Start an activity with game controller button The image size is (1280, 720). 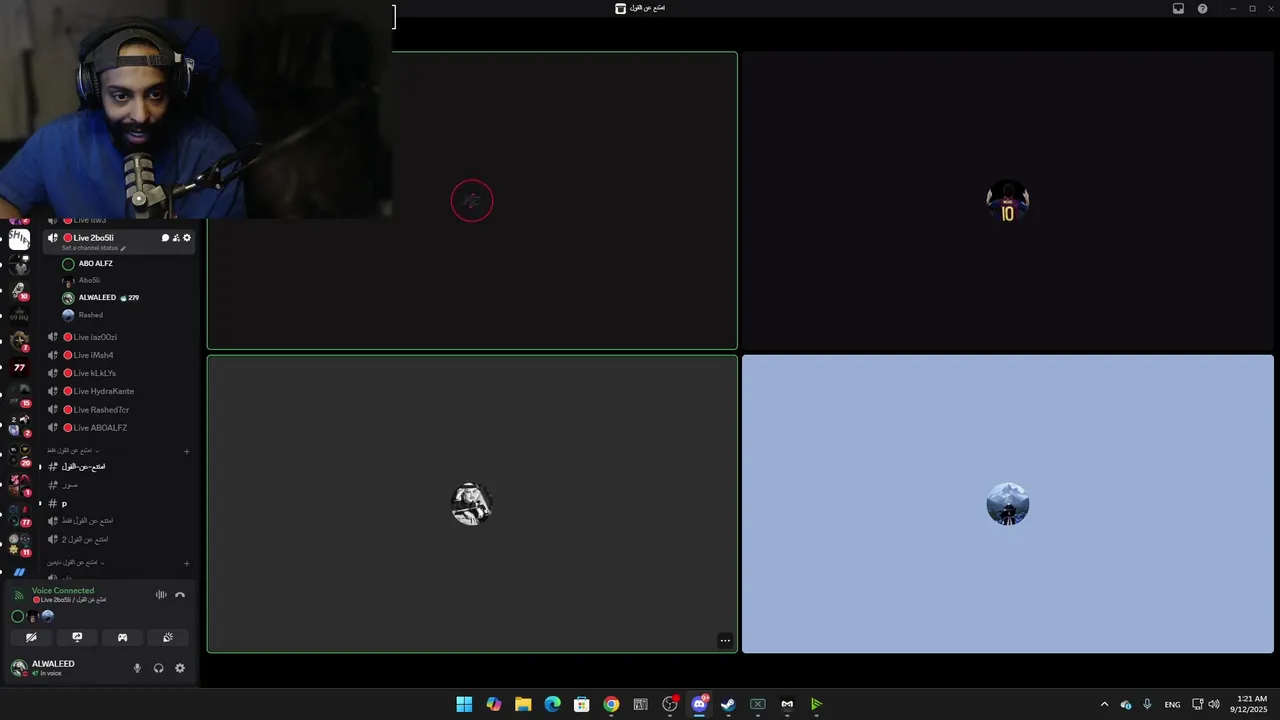122,637
